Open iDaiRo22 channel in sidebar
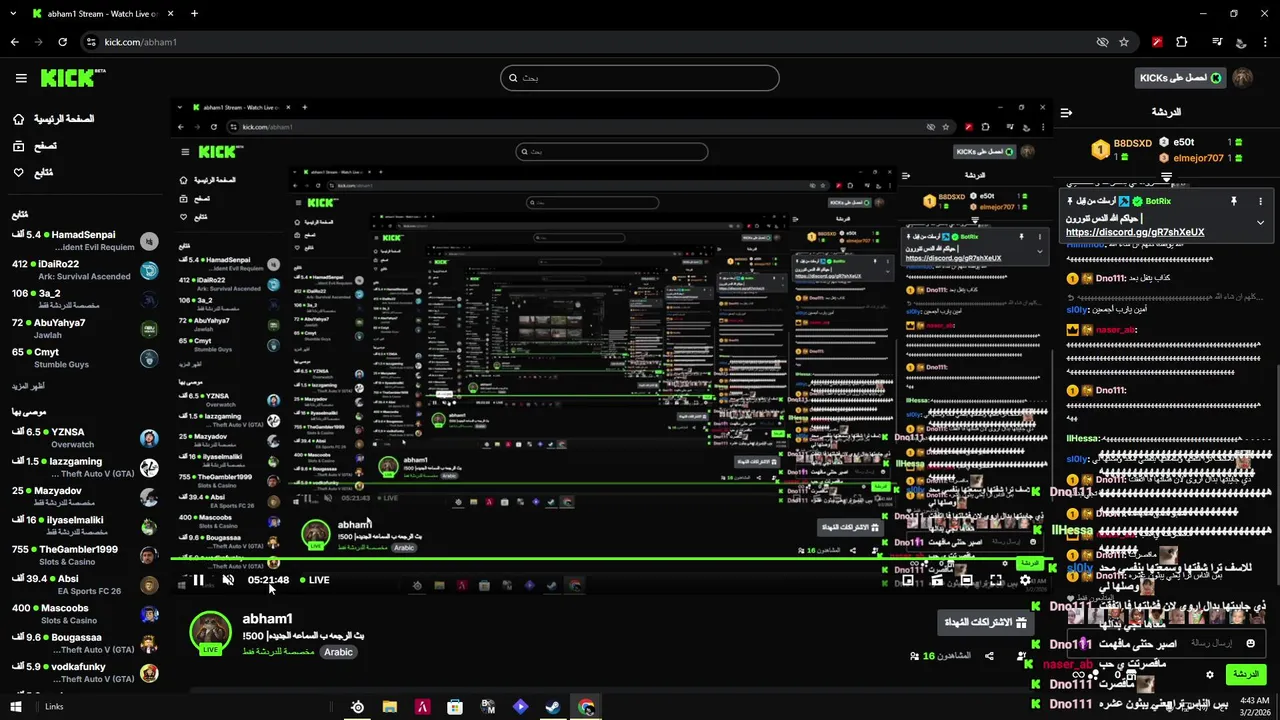 (85, 270)
